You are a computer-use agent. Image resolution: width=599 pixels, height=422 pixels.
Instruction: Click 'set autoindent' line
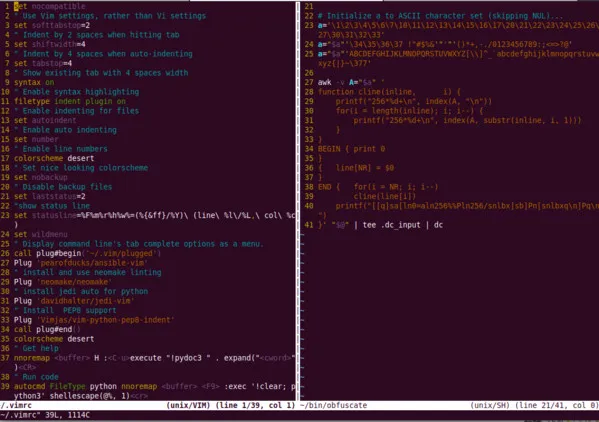coord(45,120)
